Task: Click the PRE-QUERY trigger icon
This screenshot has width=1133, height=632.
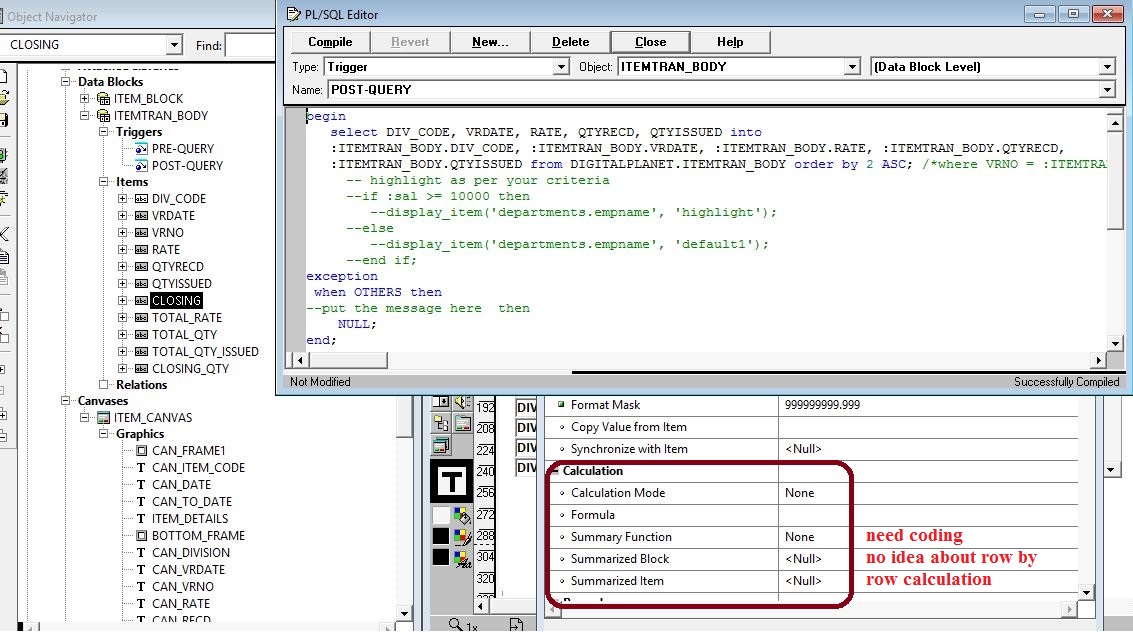Action: point(142,149)
